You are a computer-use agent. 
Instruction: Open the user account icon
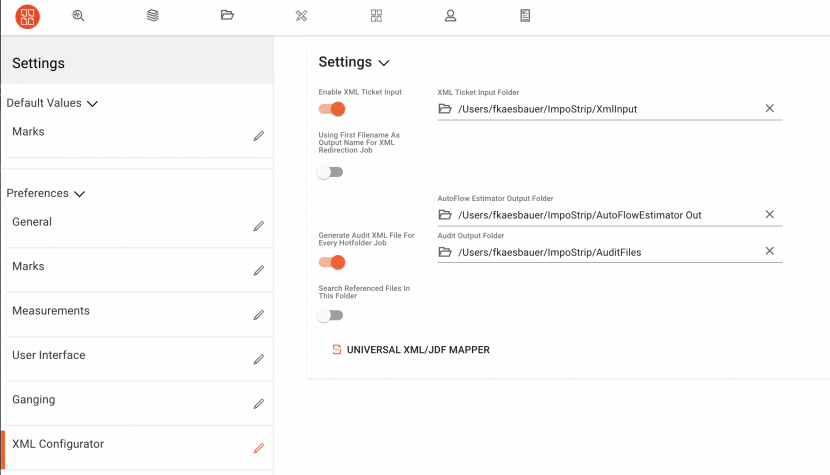[451, 16]
